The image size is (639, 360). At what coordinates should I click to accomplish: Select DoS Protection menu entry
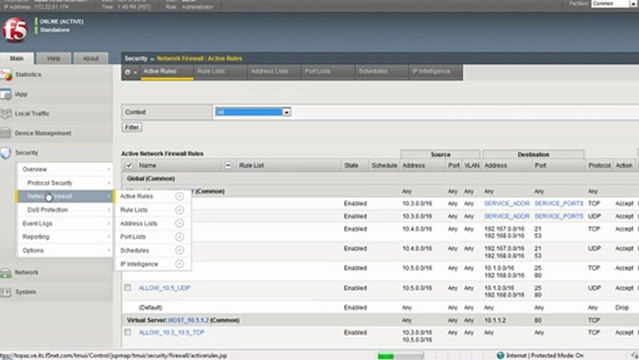point(64,210)
